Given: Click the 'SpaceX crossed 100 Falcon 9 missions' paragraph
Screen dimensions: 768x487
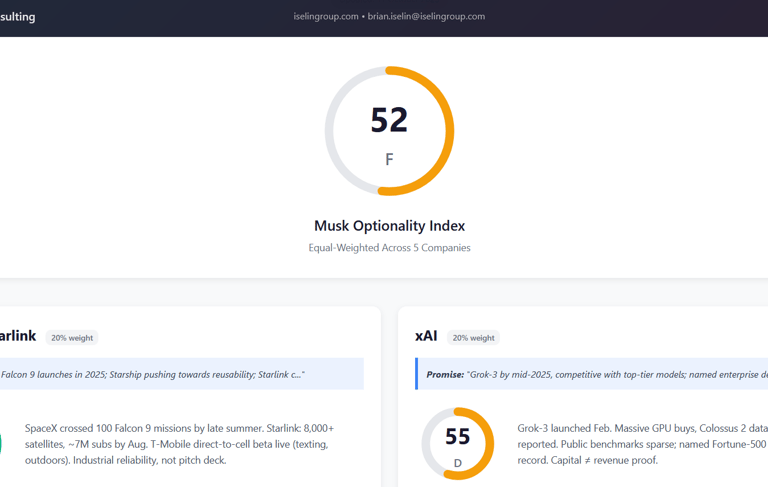Looking at the screenshot, I should click(179, 444).
